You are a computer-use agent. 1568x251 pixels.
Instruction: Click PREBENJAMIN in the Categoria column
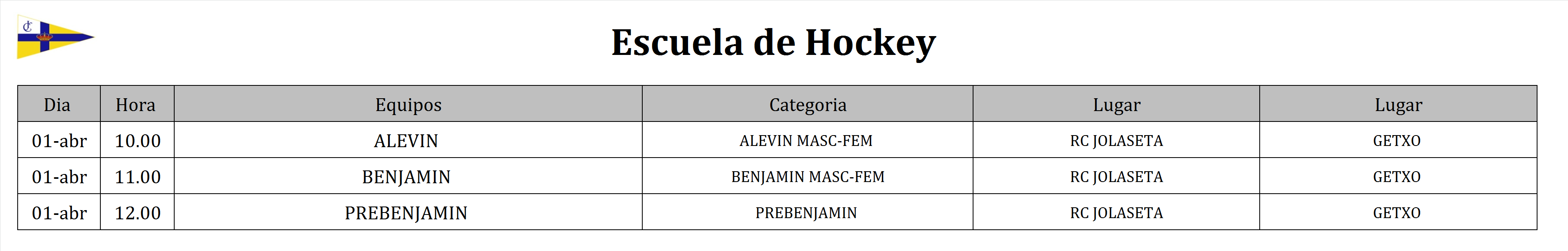pyautogui.click(x=806, y=213)
